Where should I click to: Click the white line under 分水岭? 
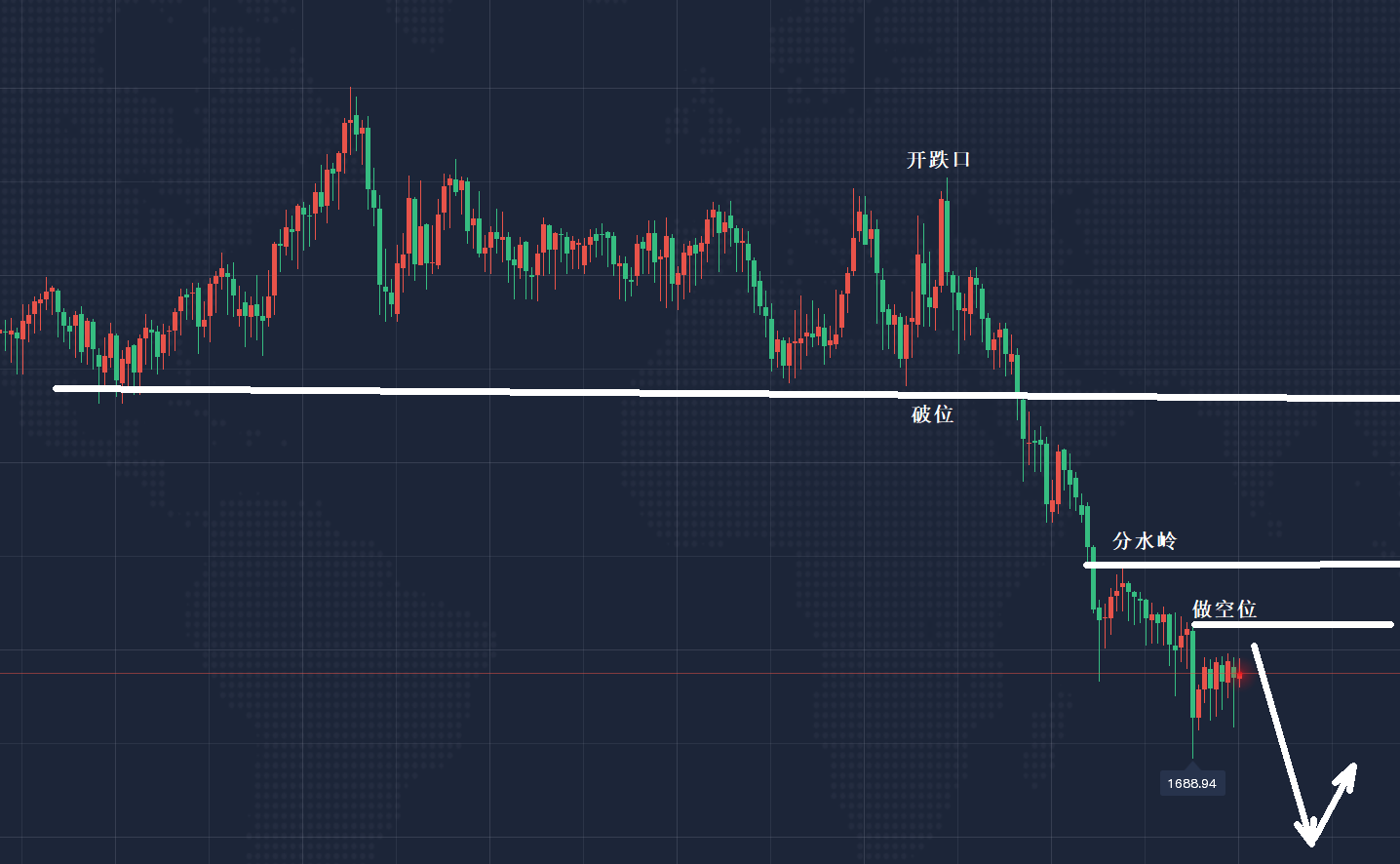point(1238,565)
